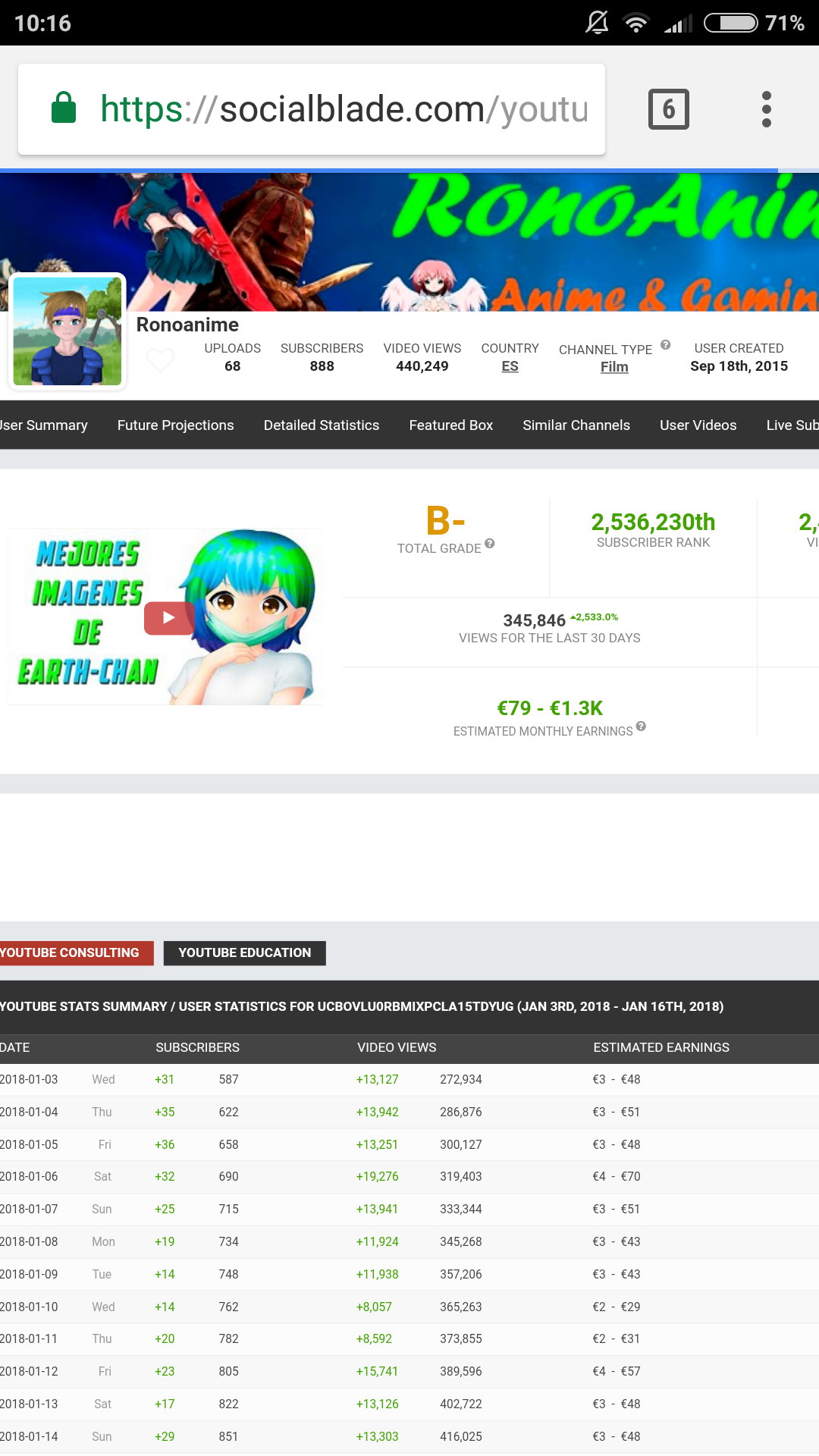Tap +8,592 views on 2018-01-11
819x1456 pixels.
tap(374, 1338)
